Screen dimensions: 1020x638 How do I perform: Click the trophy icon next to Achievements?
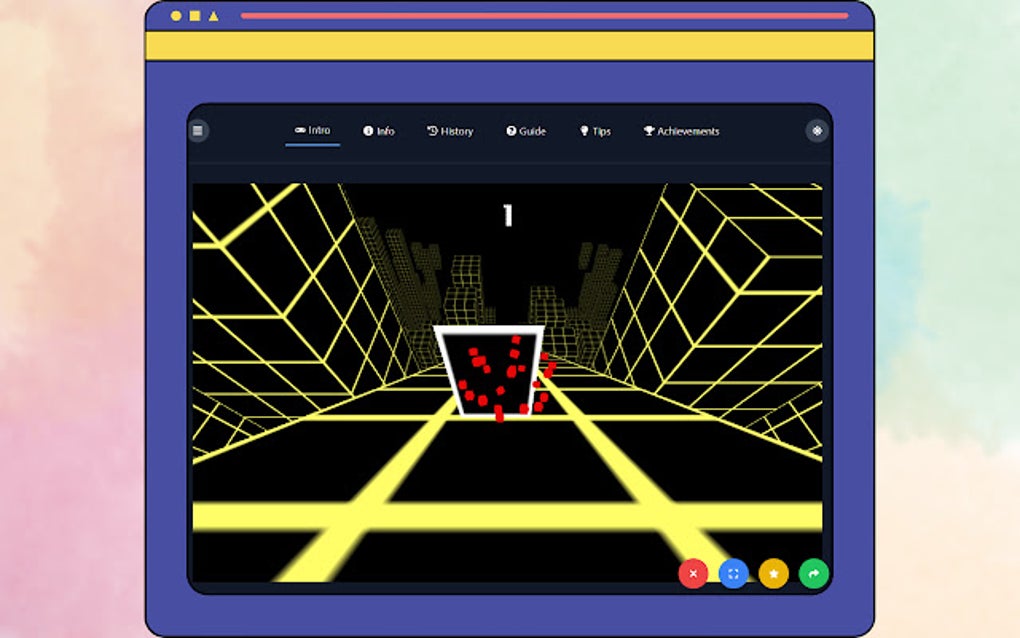point(651,130)
